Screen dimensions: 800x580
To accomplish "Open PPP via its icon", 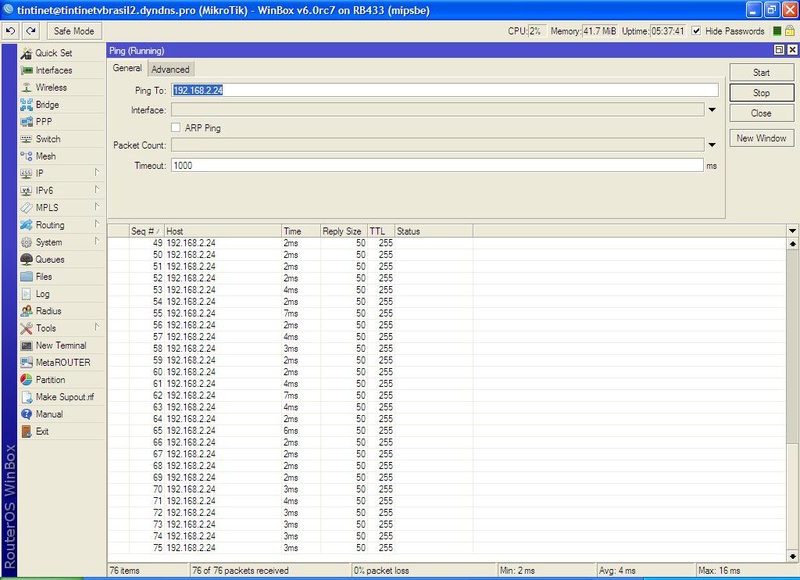I will pyautogui.click(x=27, y=122).
